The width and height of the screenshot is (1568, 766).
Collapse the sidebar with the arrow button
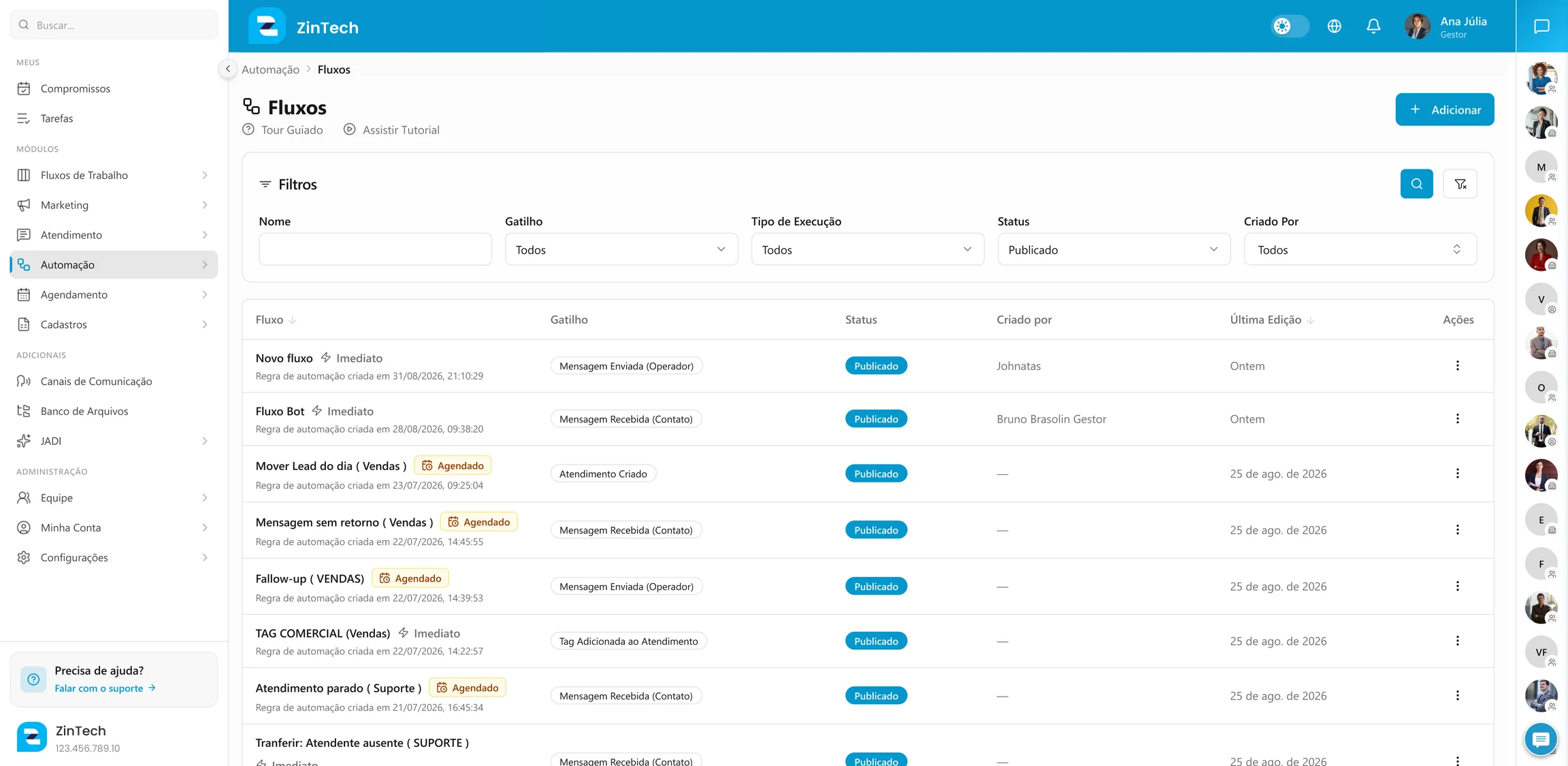coord(227,69)
